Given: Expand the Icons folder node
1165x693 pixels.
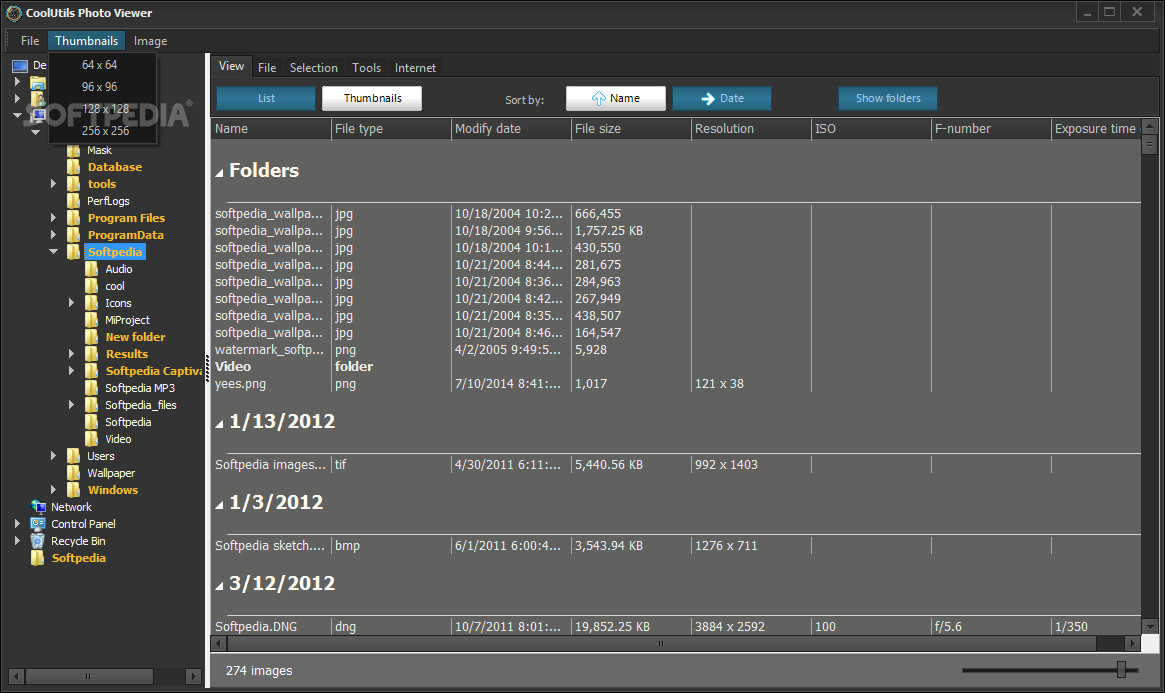Looking at the screenshot, I should 71,302.
